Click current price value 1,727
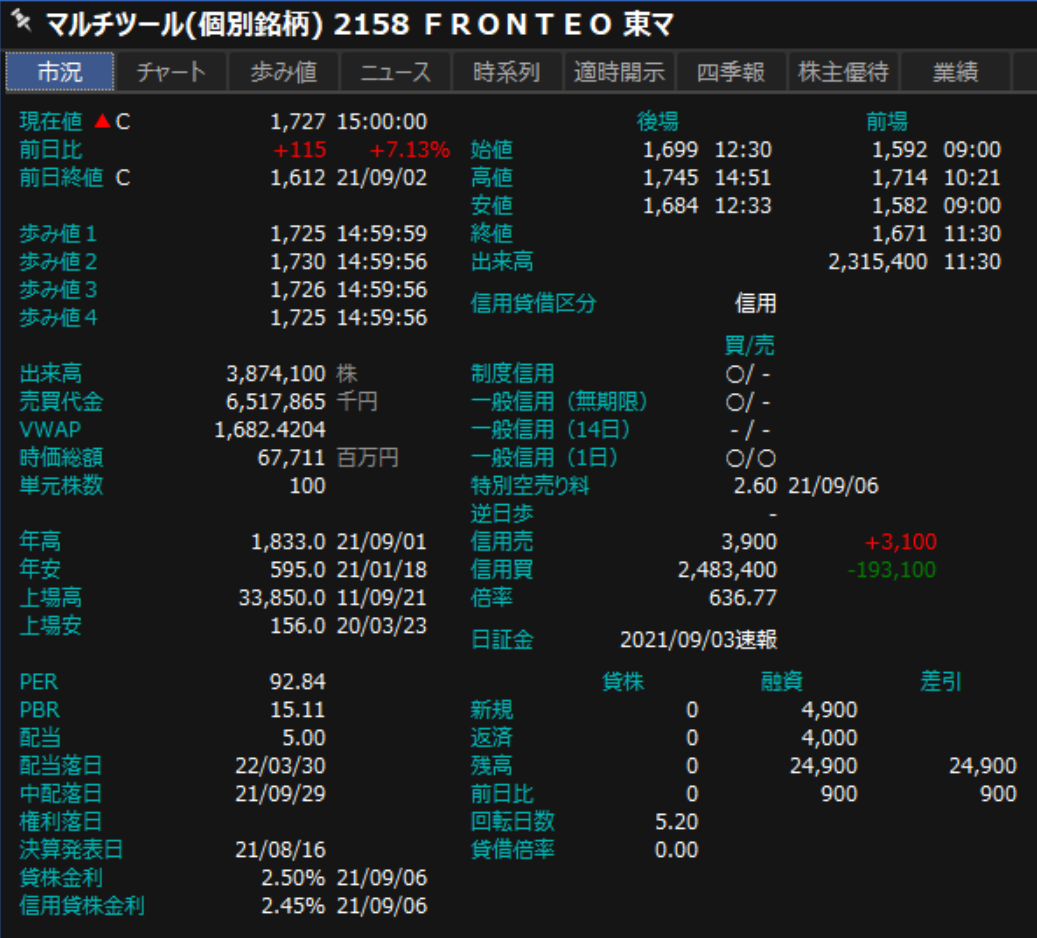 click(298, 121)
